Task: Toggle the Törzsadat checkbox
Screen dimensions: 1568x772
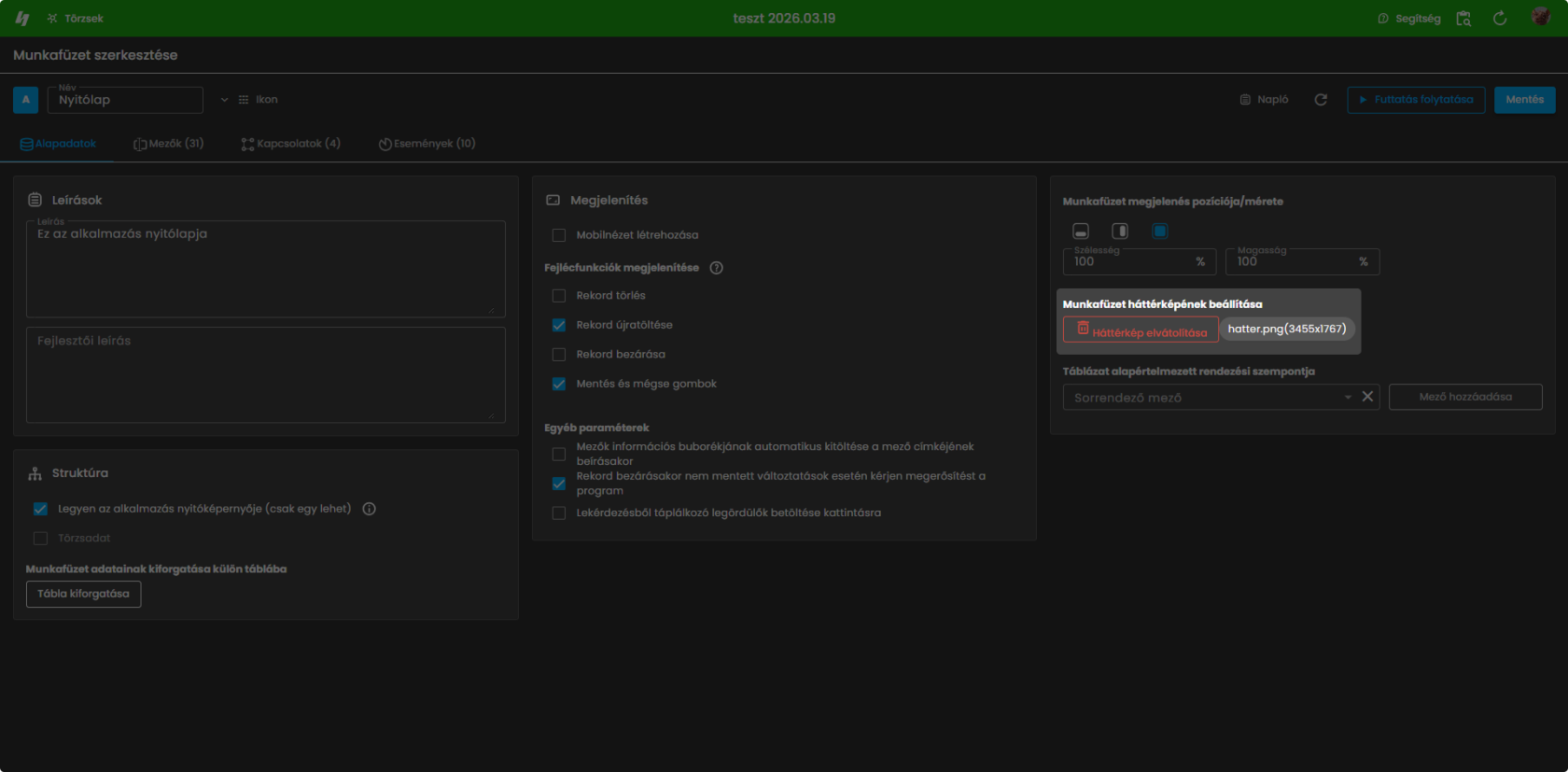Action: pos(40,539)
